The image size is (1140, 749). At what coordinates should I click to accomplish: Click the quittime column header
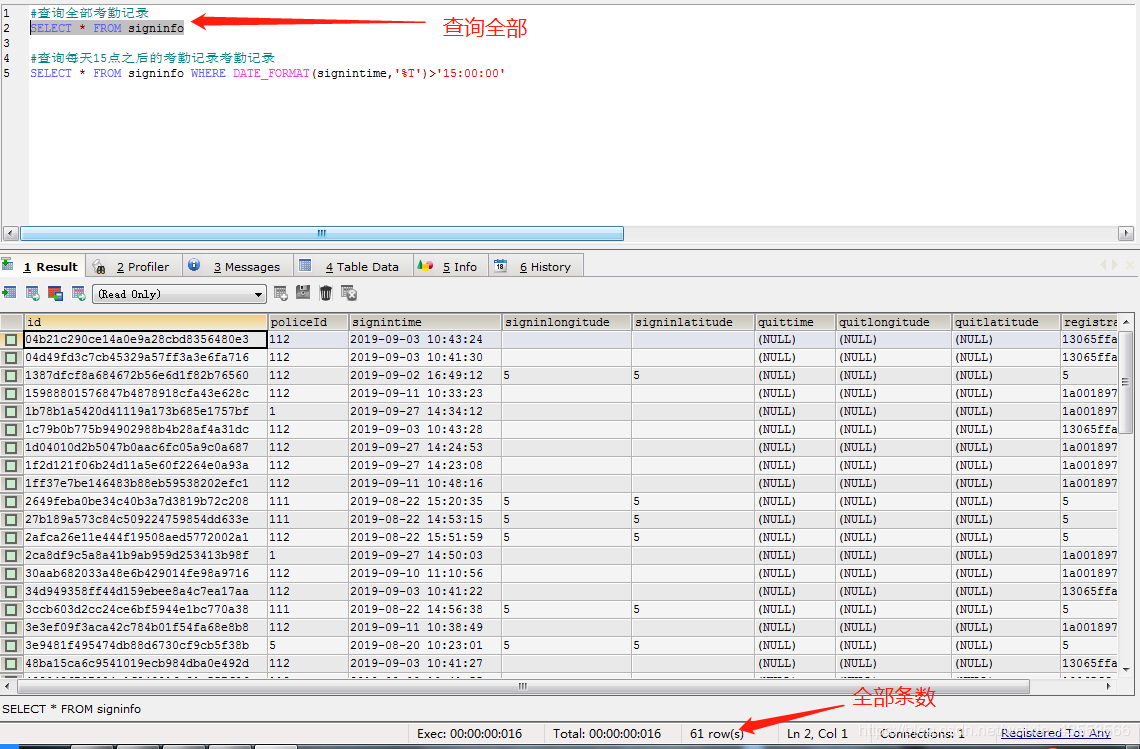pyautogui.click(x=795, y=322)
